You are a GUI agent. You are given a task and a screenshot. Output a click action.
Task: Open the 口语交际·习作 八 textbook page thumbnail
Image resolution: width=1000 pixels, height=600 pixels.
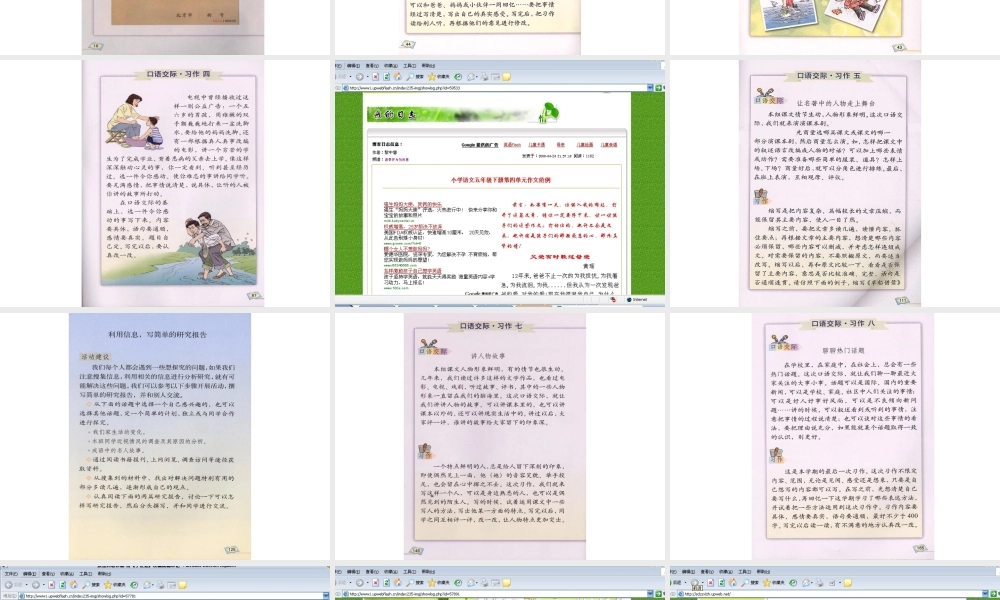click(x=842, y=436)
